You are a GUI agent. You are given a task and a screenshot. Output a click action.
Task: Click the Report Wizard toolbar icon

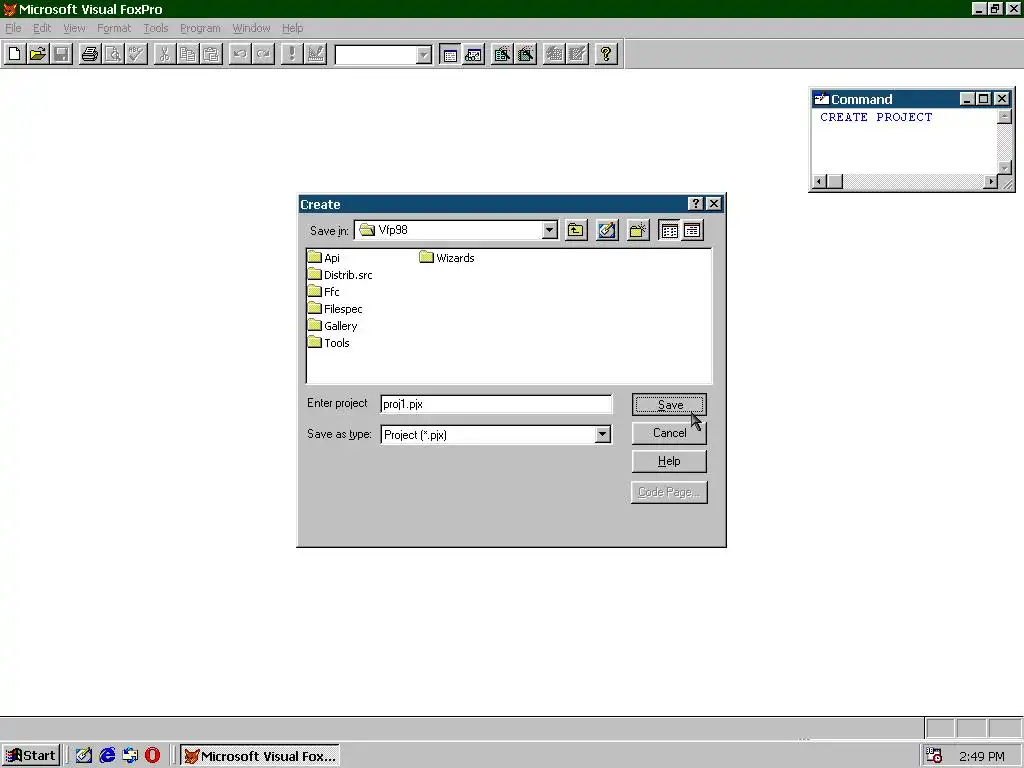point(525,54)
